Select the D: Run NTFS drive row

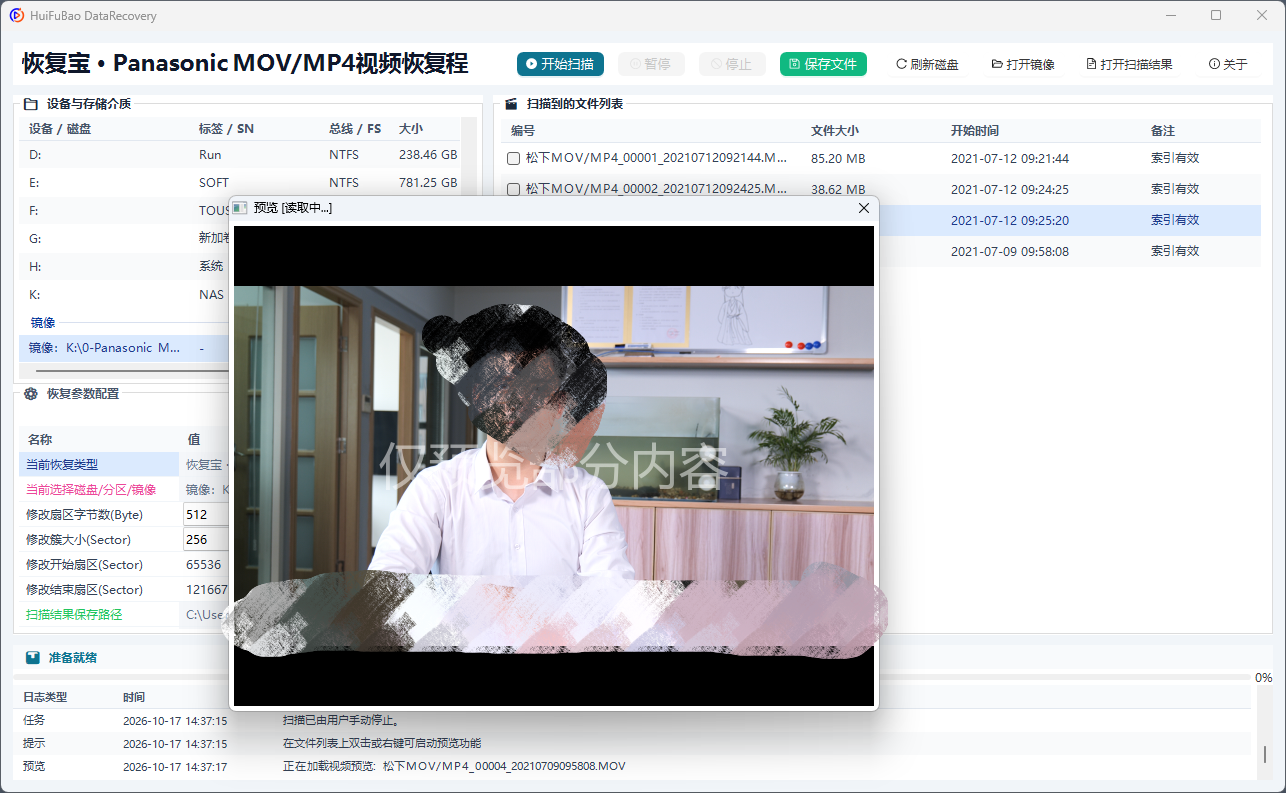[x=240, y=155]
